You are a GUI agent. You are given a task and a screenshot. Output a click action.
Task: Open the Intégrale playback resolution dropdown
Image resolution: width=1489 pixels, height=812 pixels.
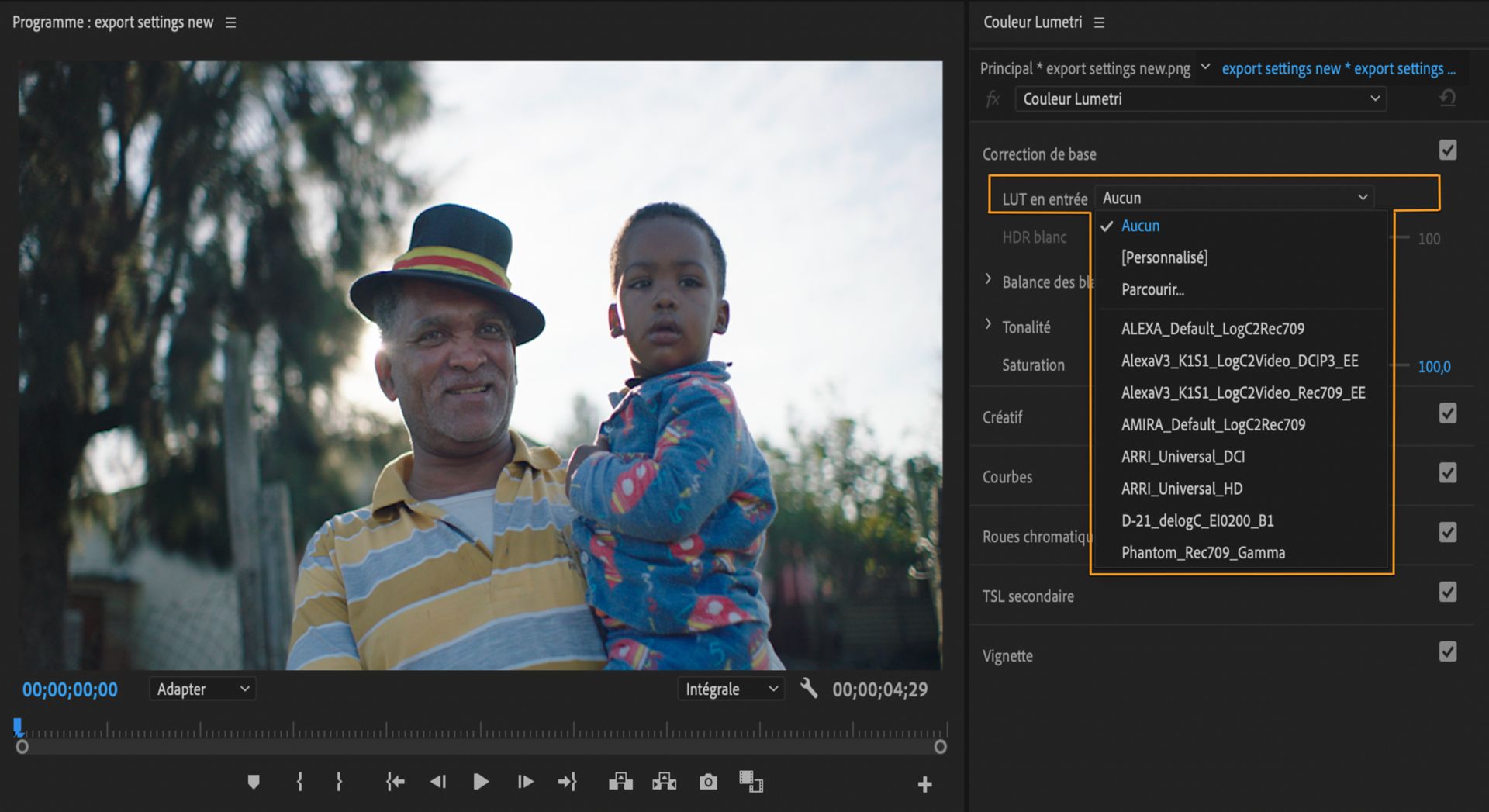(731, 689)
